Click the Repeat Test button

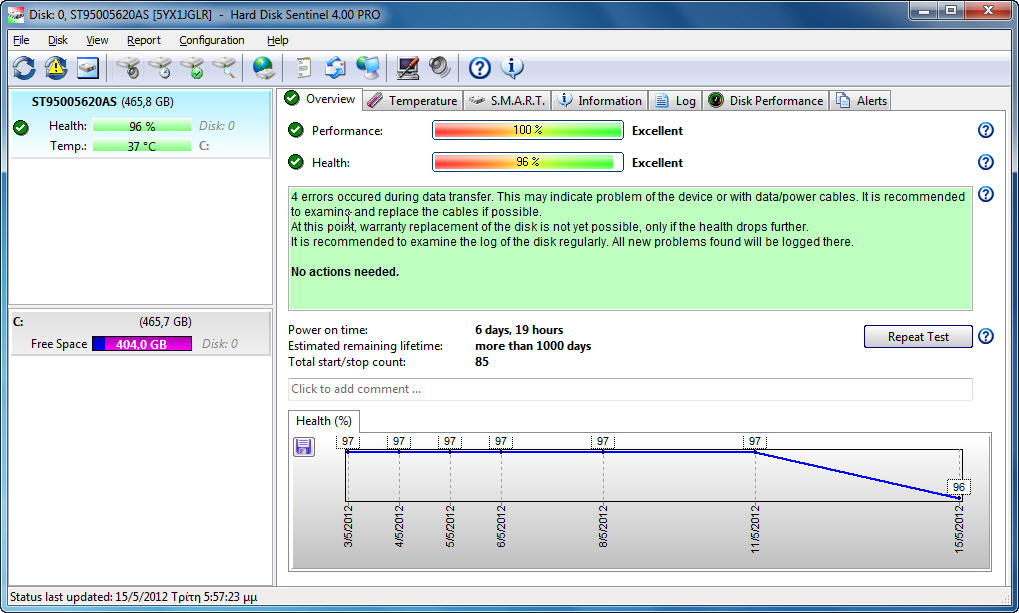[918, 337]
